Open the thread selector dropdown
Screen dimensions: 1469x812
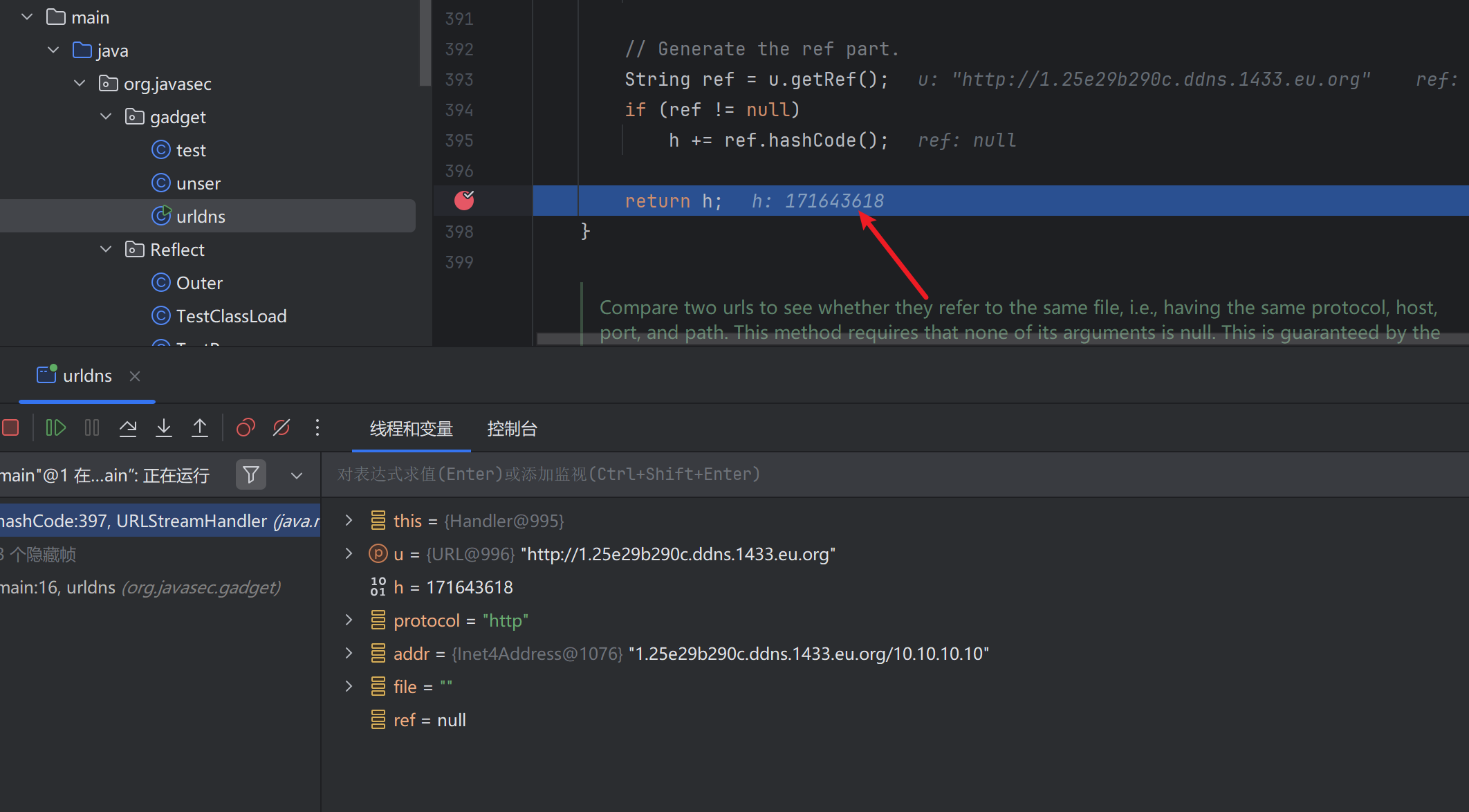click(x=297, y=475)
